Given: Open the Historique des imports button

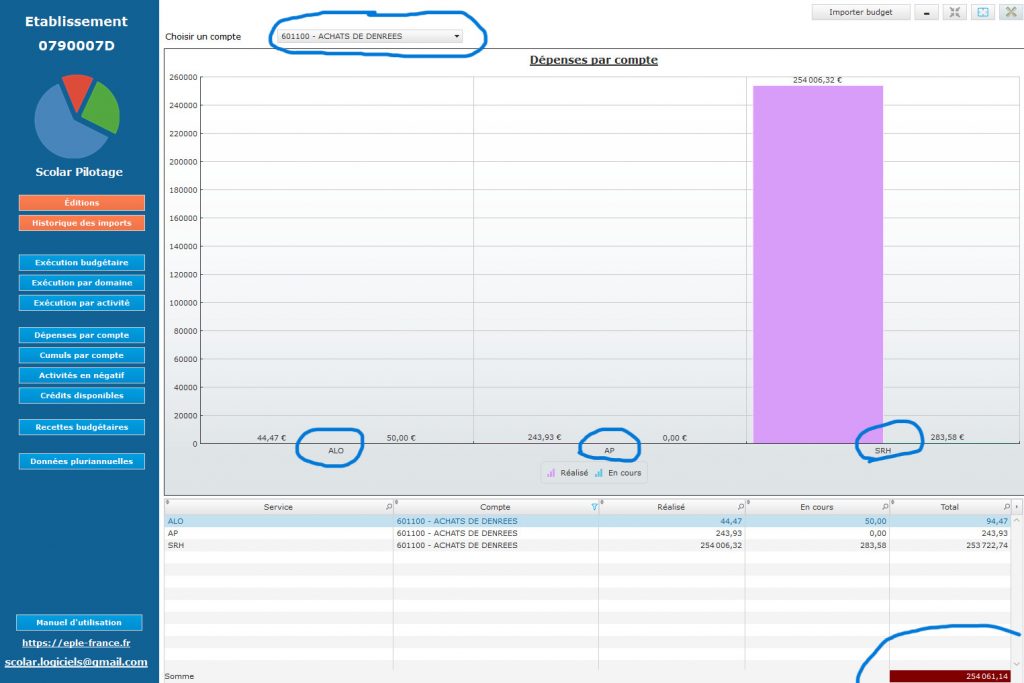Looking at the screenshot, I should coord(81,223).
